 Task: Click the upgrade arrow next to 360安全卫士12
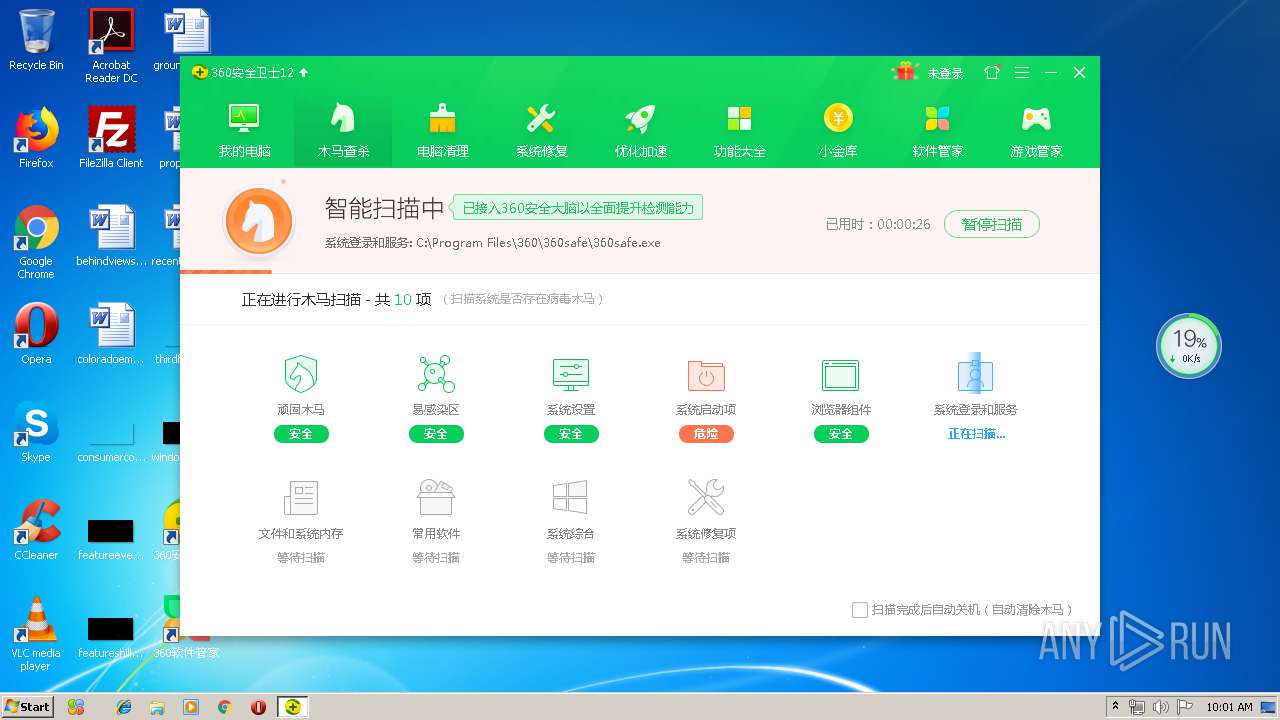click(303, 73)
